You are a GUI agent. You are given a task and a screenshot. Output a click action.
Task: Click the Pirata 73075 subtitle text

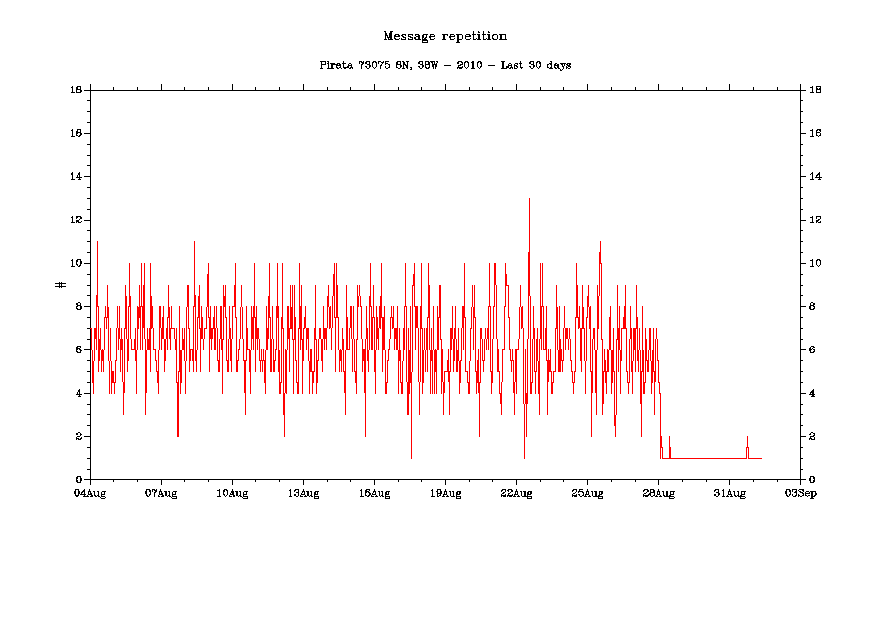pos(445,65)
